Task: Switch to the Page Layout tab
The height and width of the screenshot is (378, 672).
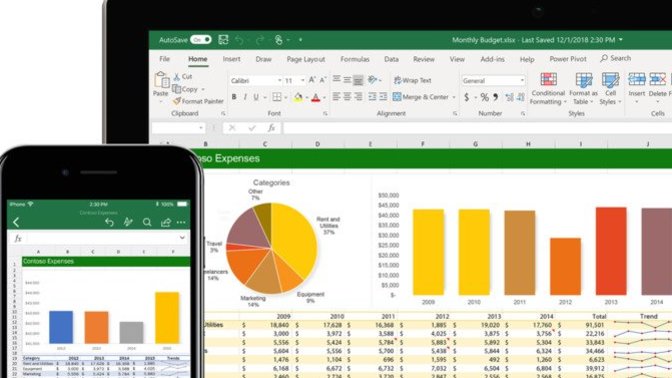Action: coord(306,59)
